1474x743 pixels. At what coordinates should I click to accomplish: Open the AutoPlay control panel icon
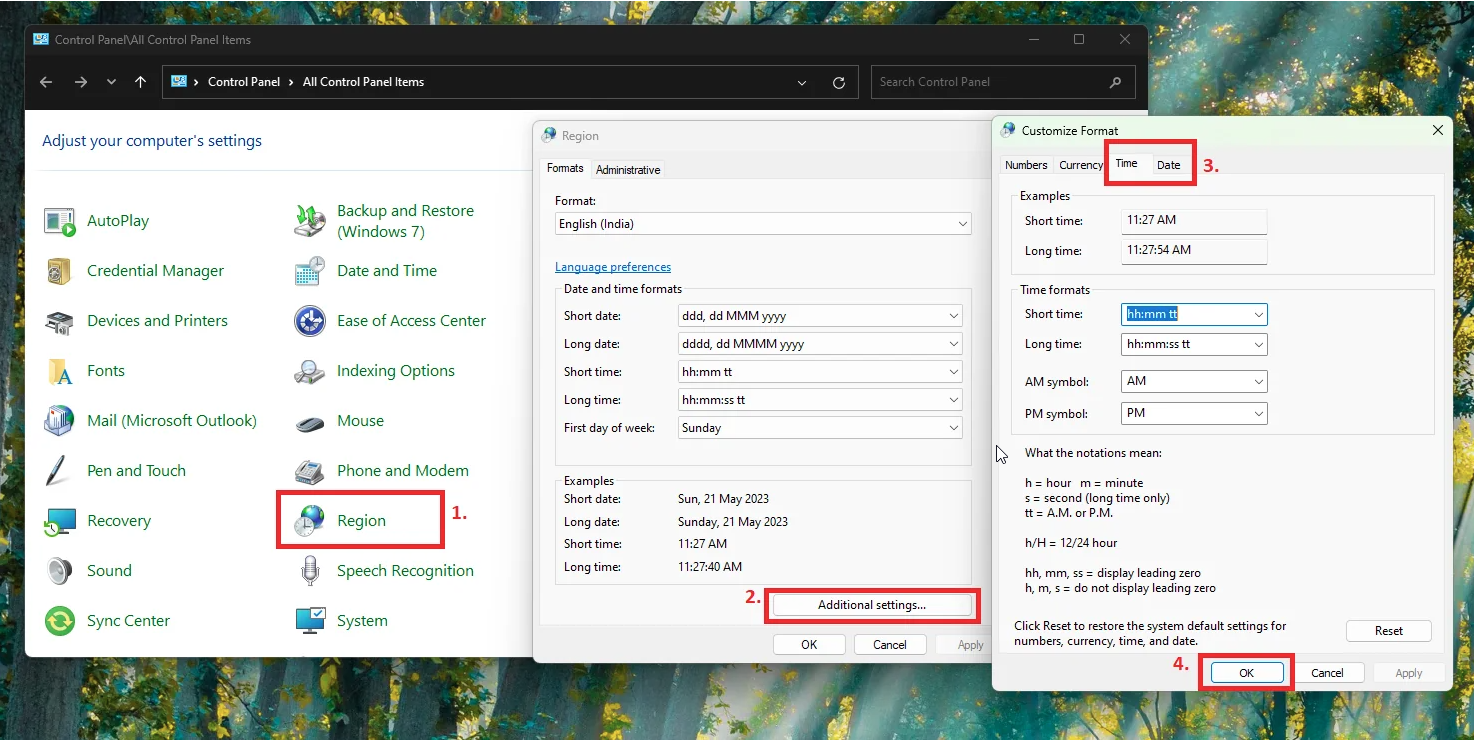tap(60, 221)
